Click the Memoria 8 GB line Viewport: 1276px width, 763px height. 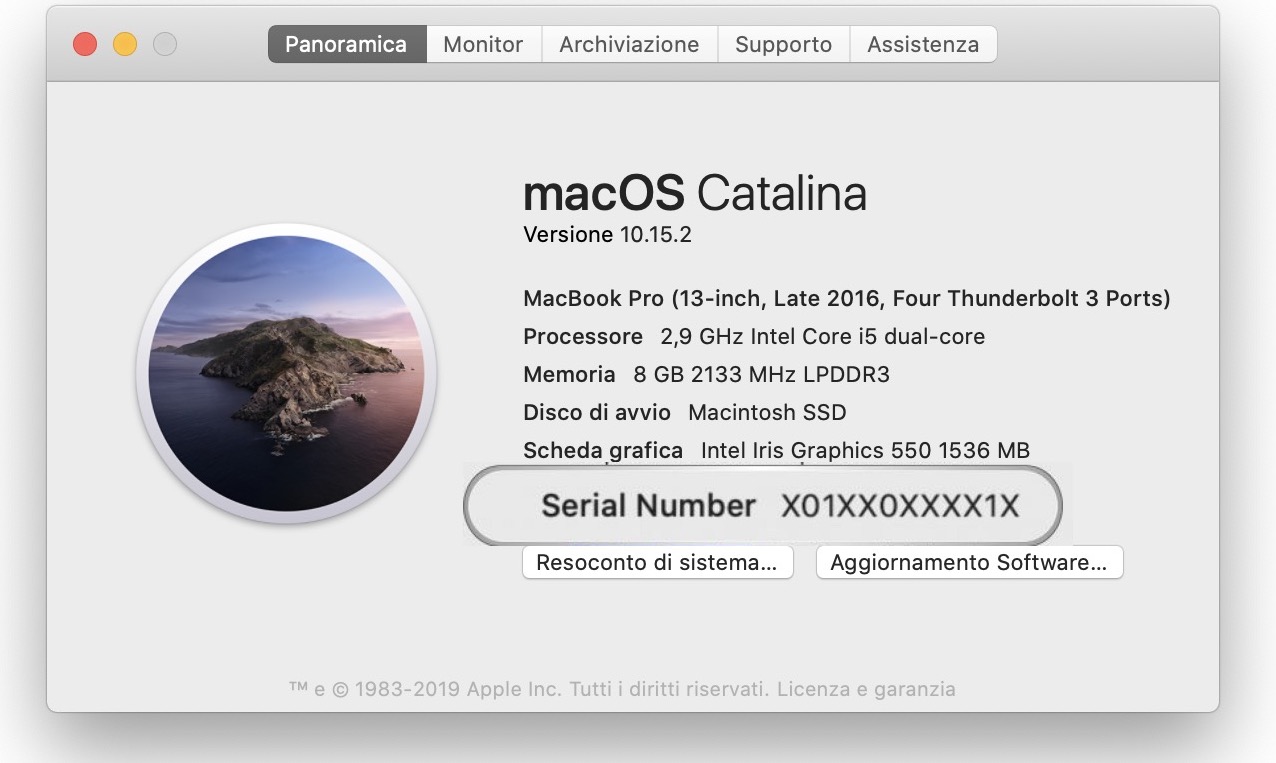(x=707, y=375)
